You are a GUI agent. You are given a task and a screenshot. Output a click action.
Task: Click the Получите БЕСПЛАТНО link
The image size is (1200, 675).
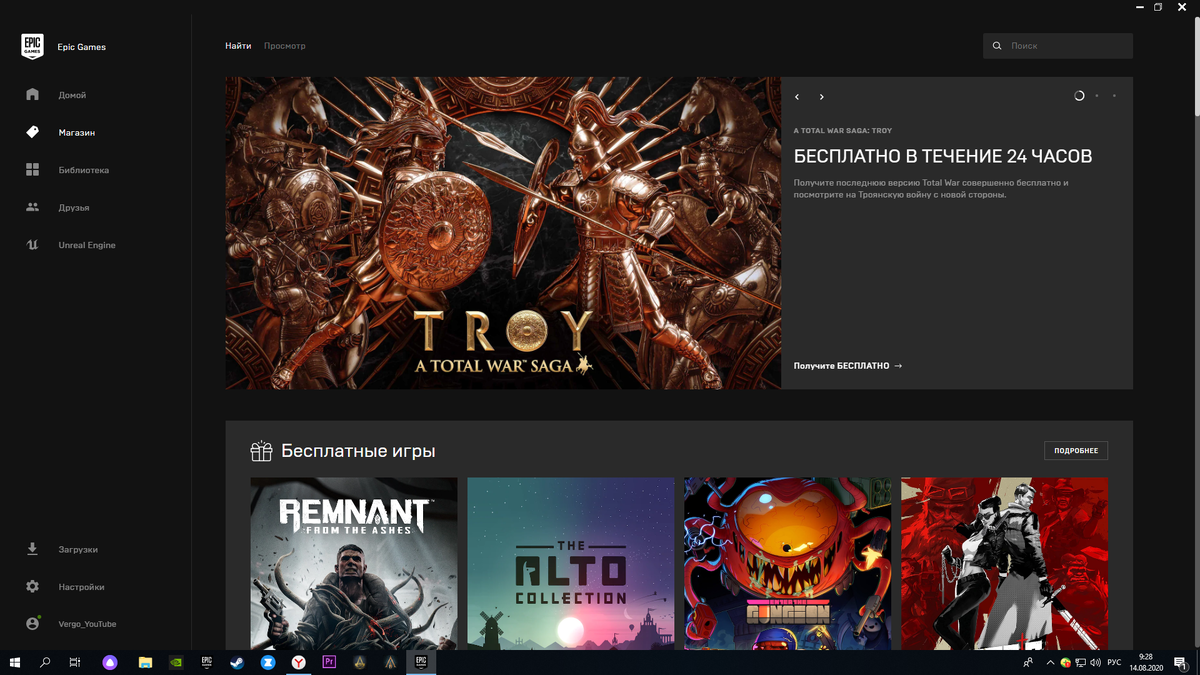coord(848,366)
